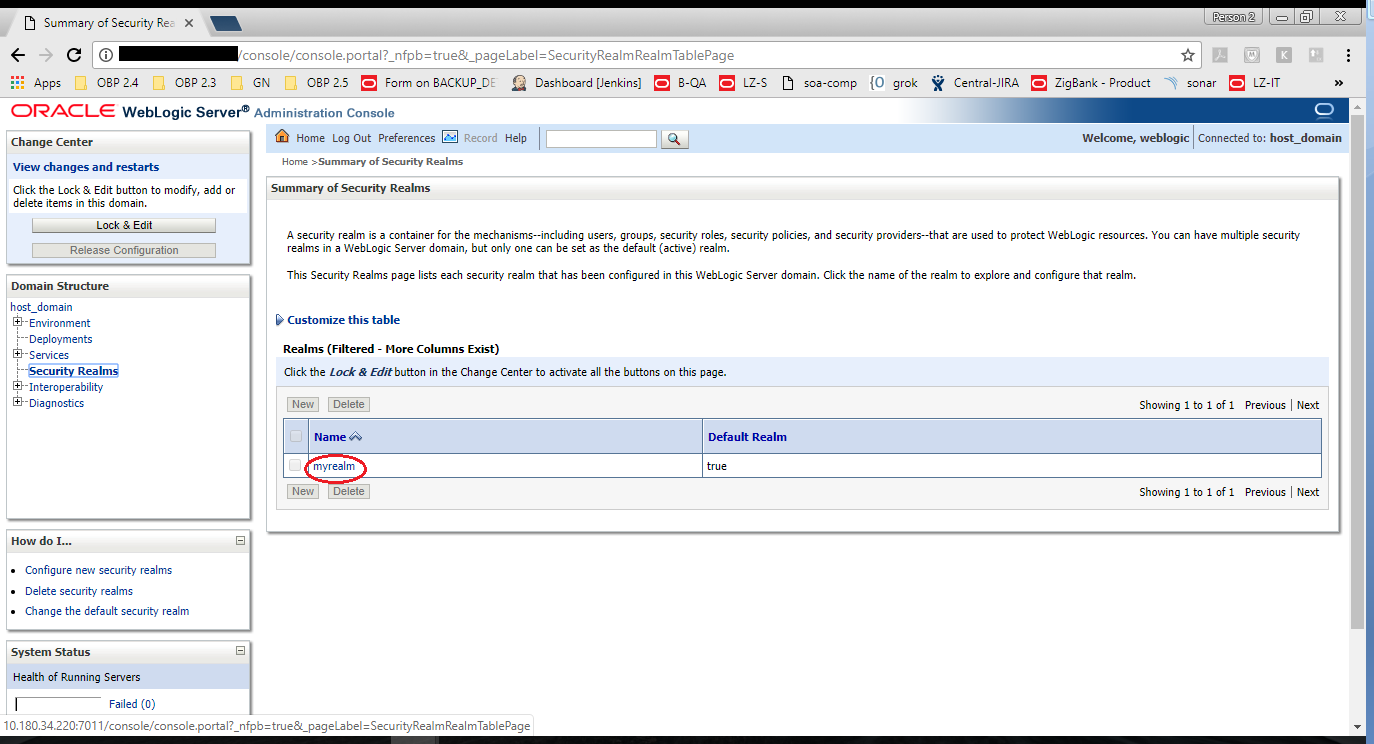Click the search magnifier button
This screenshot has width=1374, height=744.
(x=676, y=139)
